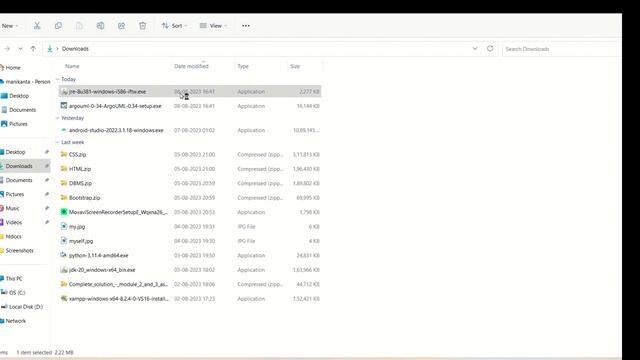Select Complete_solution module zip file
Viewport: 640px width, 360px height.
[x=190, y=284]
